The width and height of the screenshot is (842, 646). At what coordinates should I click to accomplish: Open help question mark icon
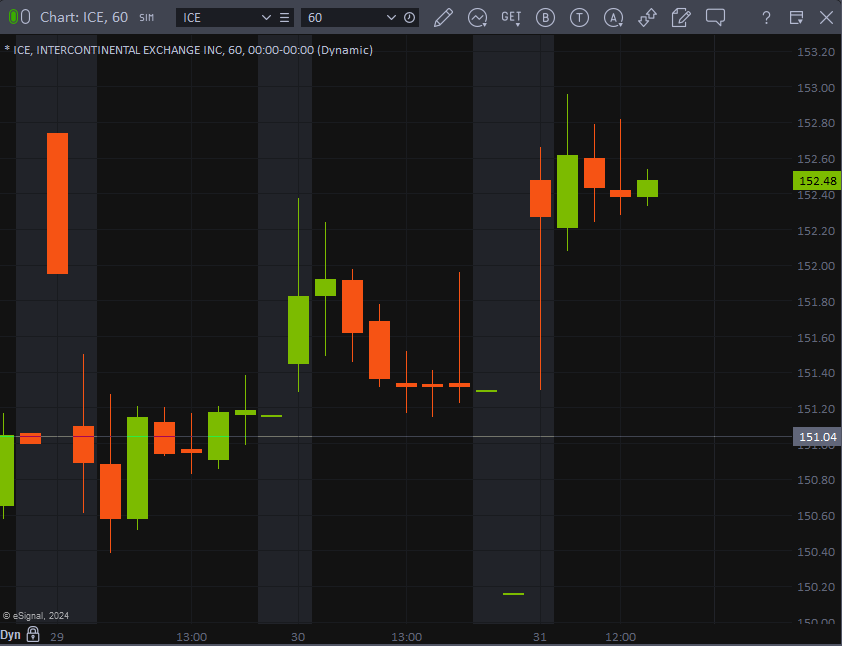[x=766, y=18]
